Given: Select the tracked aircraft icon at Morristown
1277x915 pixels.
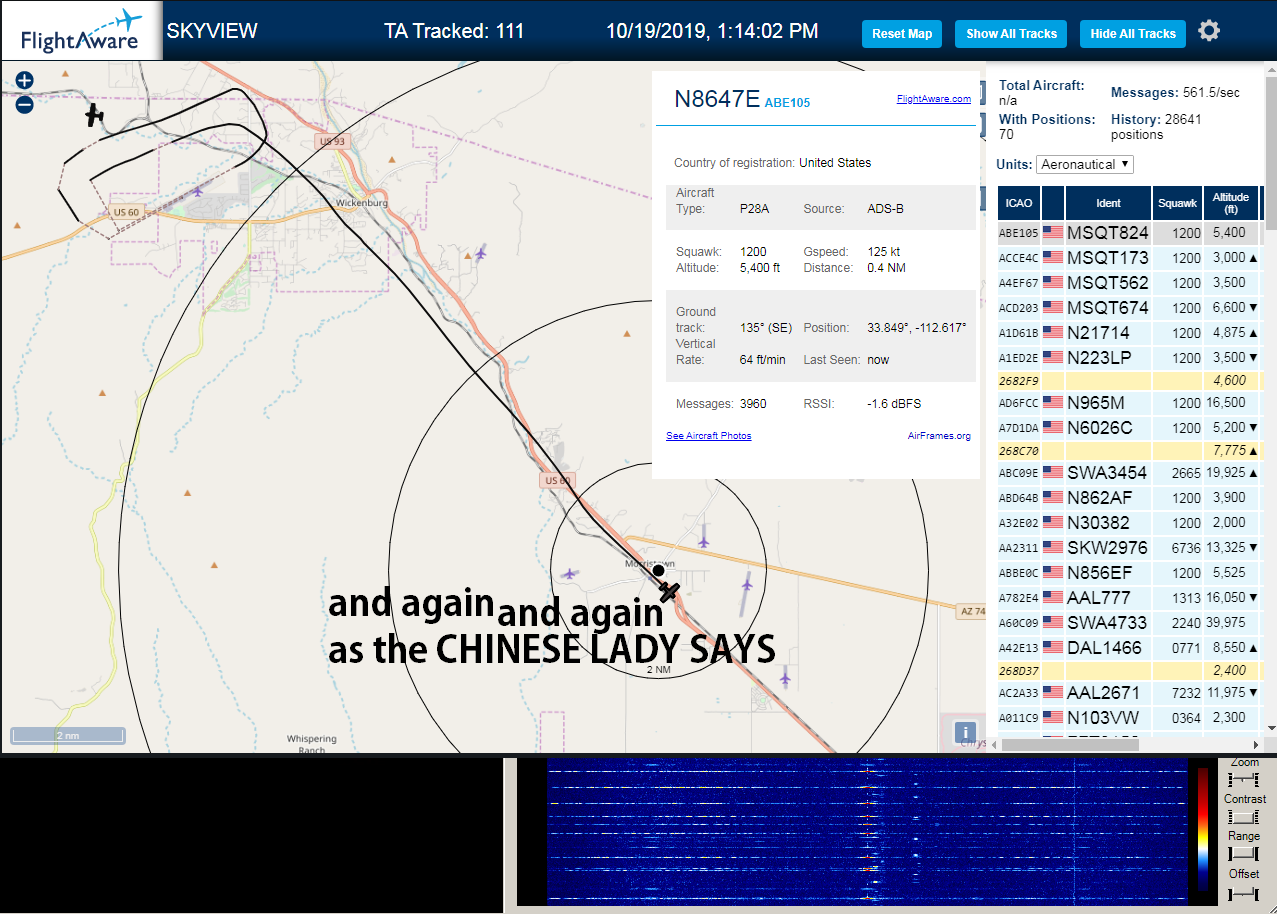Looking at the screenshot, I should coord(669,591).
